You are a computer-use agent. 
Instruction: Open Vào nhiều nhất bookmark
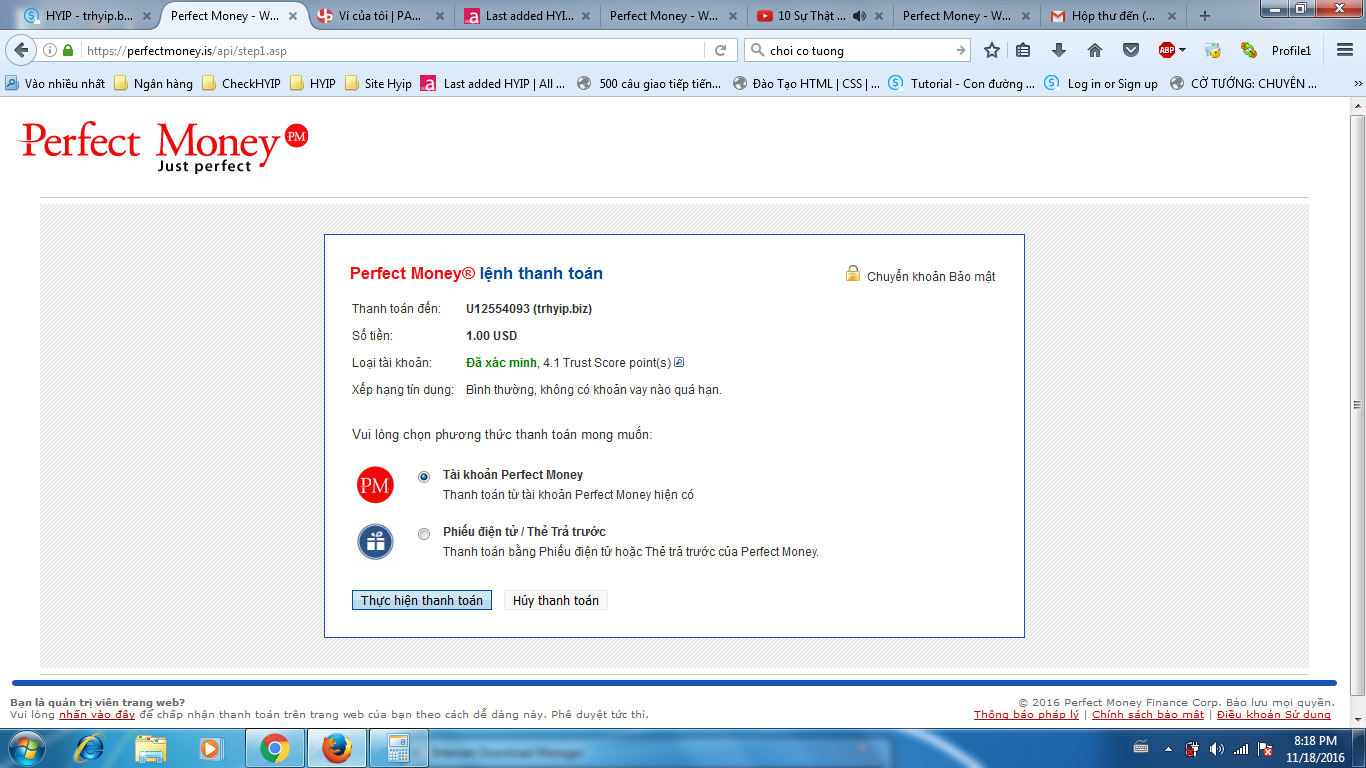[x=55, y=84]
